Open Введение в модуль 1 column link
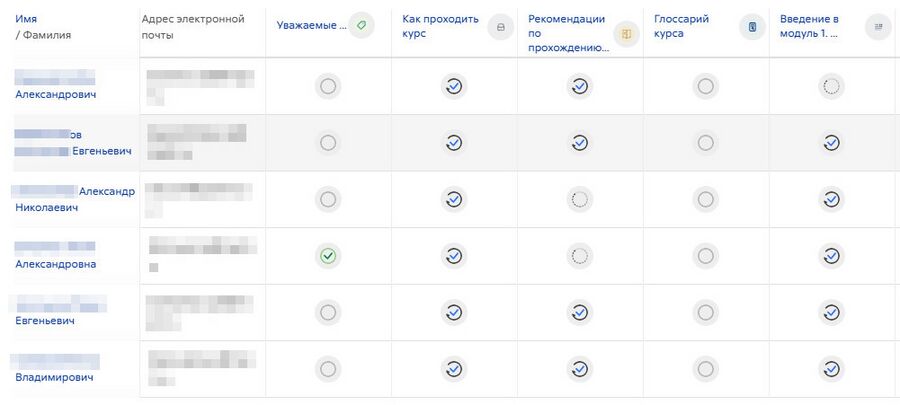Image resolution: width=900 pixels, height=405 pixels. 809,26
